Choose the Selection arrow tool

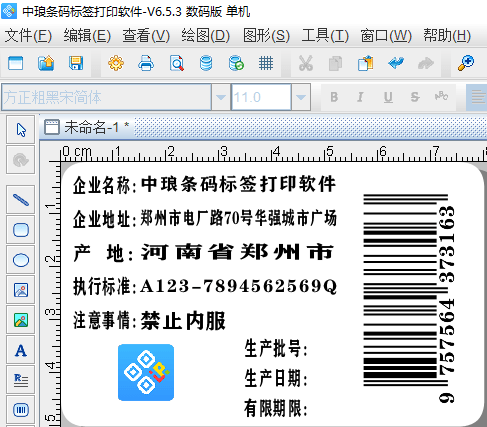pyautogui.click(x=21, y=130)
